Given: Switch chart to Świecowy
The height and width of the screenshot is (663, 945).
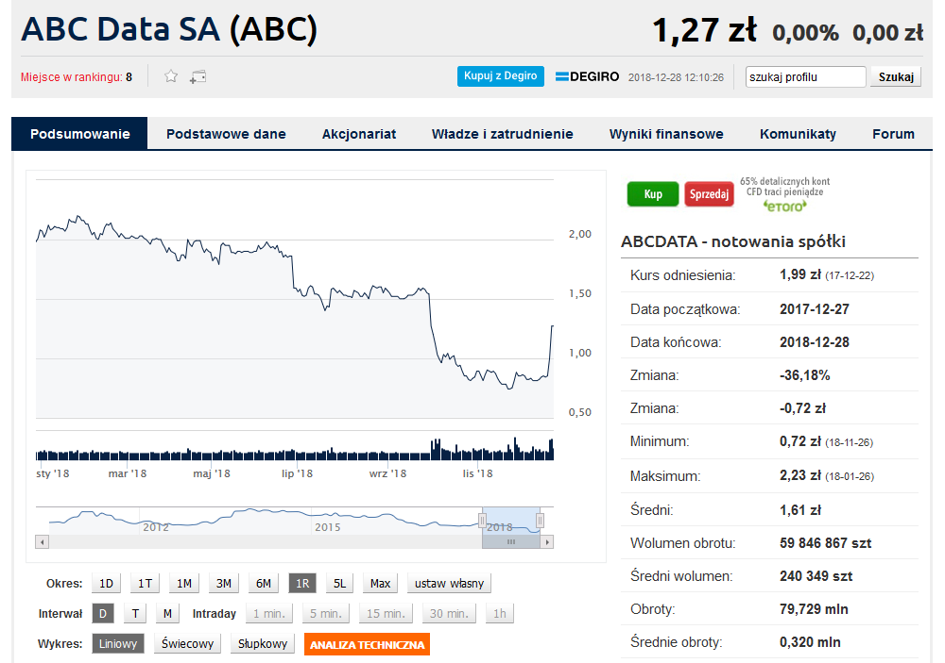Looking at the screenshot, I should click(x=187, y=644).
